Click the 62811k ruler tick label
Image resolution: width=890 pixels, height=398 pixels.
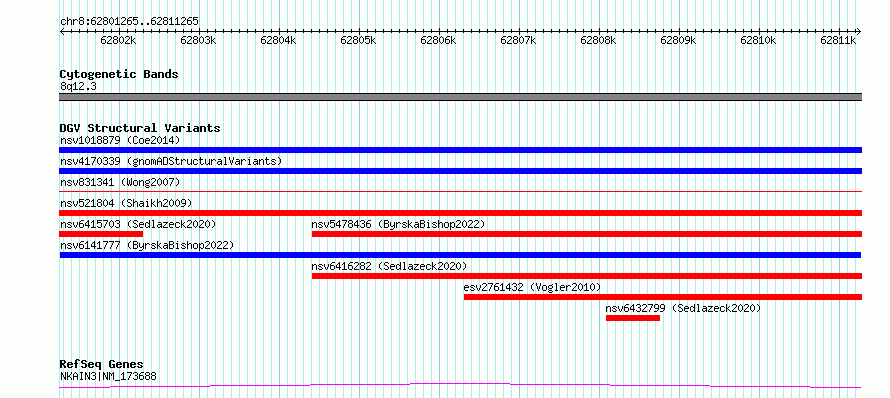pos(838,40)
